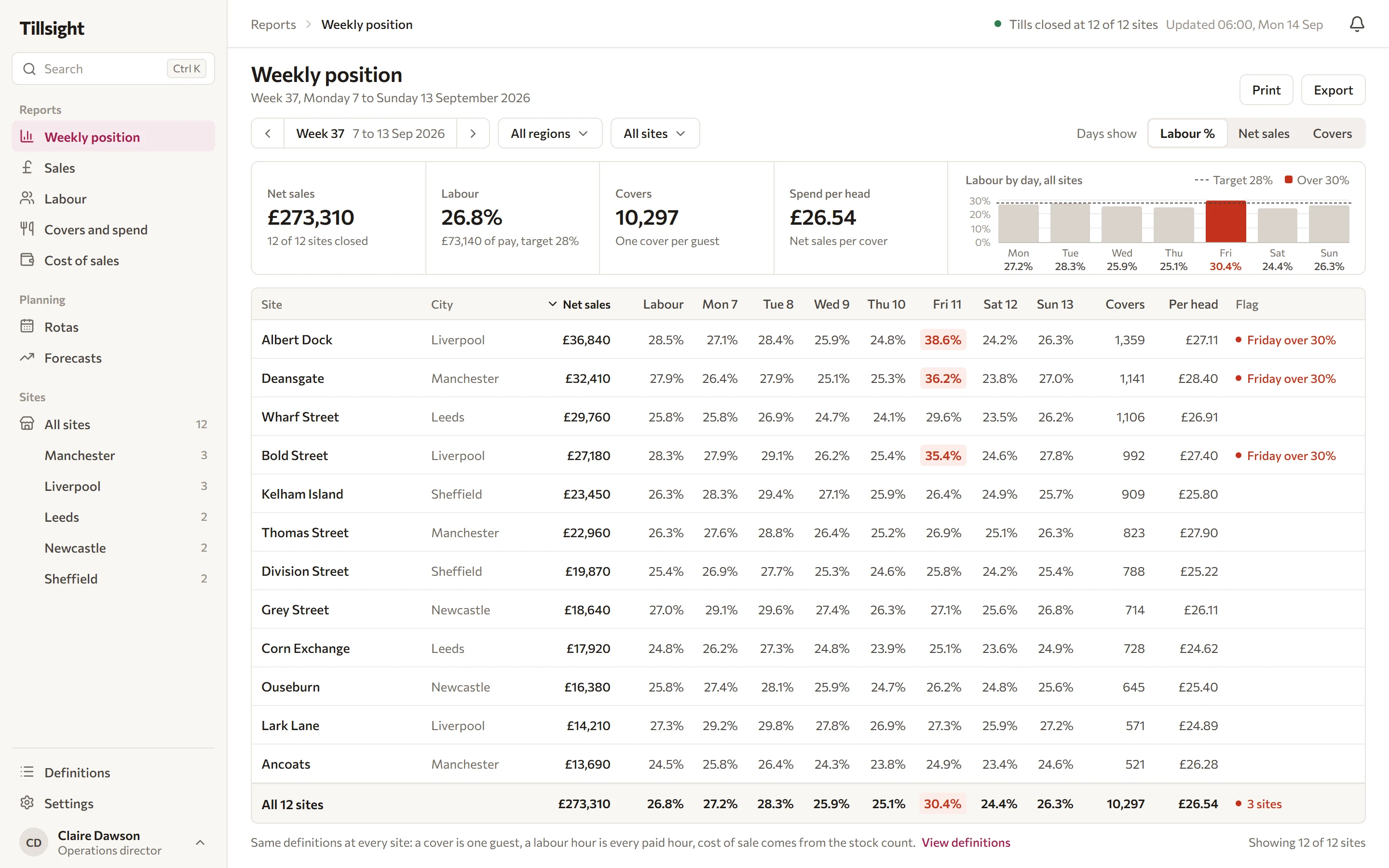Expand the Claire Dawson account menu
This screenshot has width=1389, height=868.
click(x=200, y=842)
